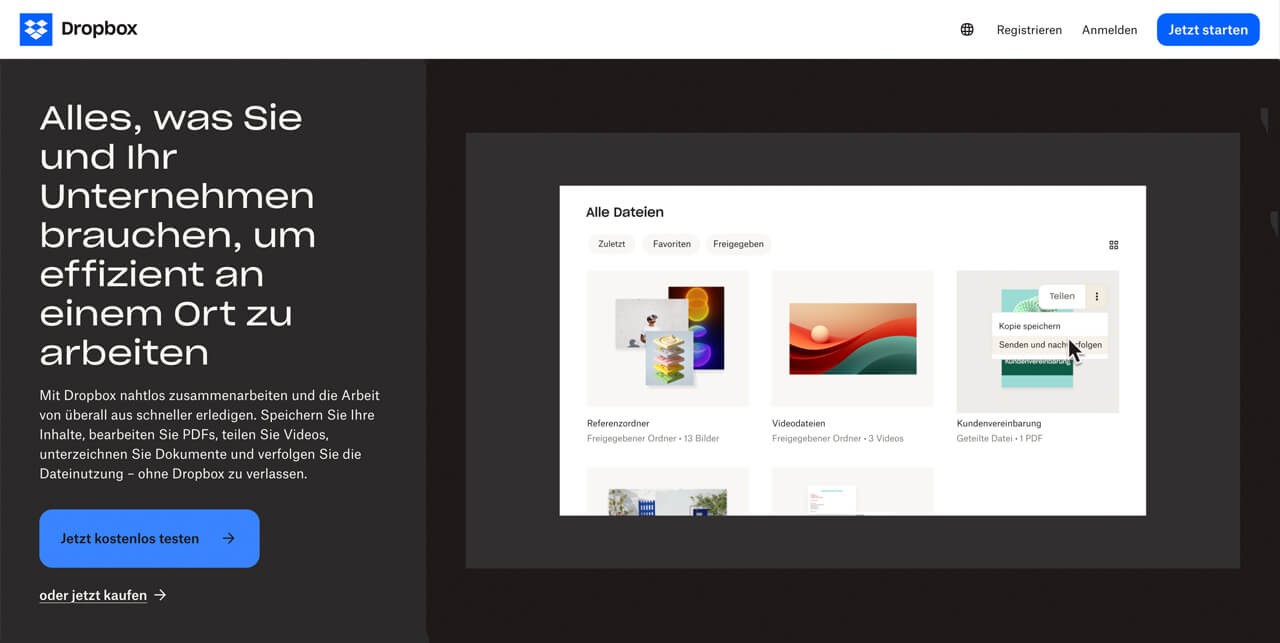Image resolution: width=1280 pixels, height=643 pixels.
Task: Open the three-dot more options menu
Action: coord(1097,296)
